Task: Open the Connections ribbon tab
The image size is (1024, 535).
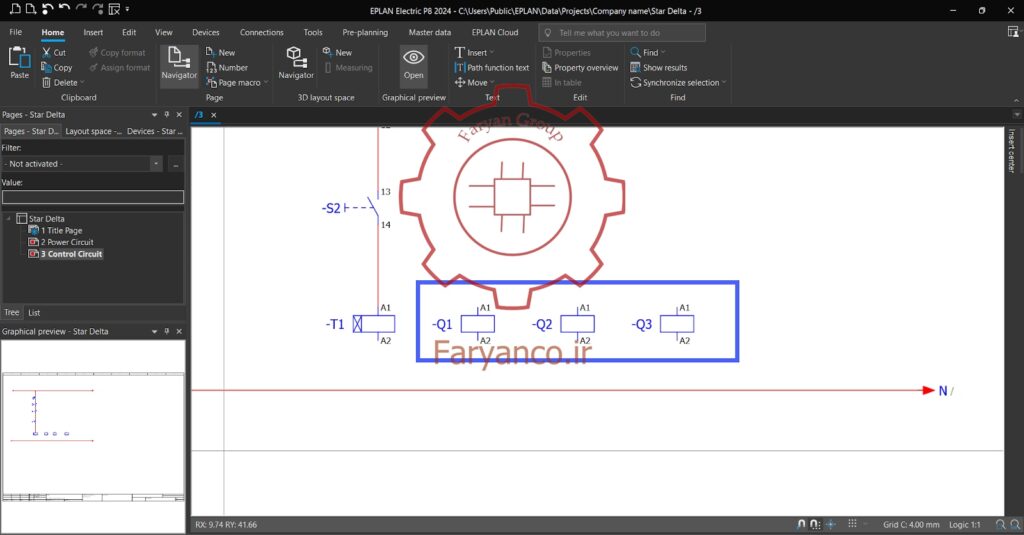Action: point(261,32)
